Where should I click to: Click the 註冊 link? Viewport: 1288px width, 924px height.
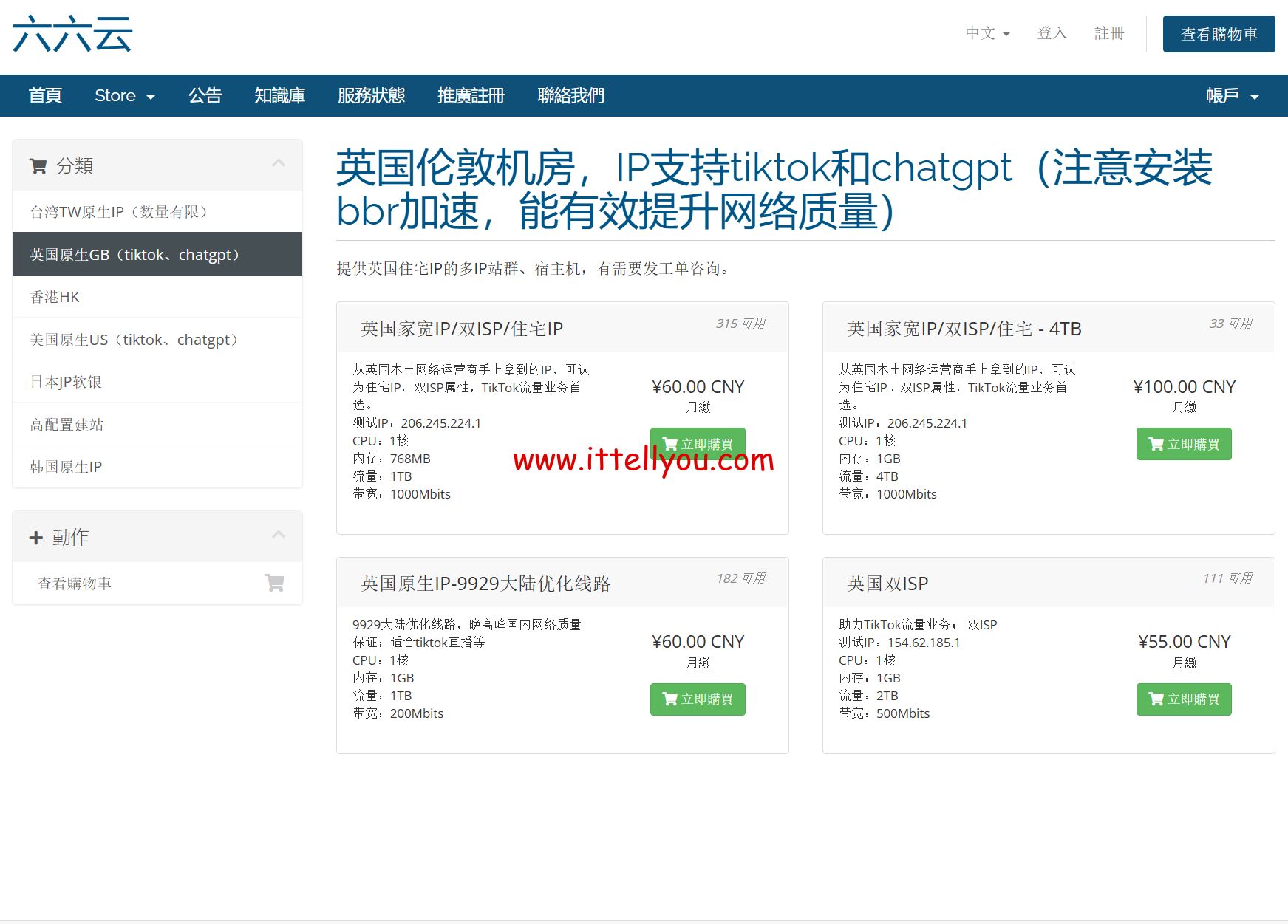(x=1108, y=33)
